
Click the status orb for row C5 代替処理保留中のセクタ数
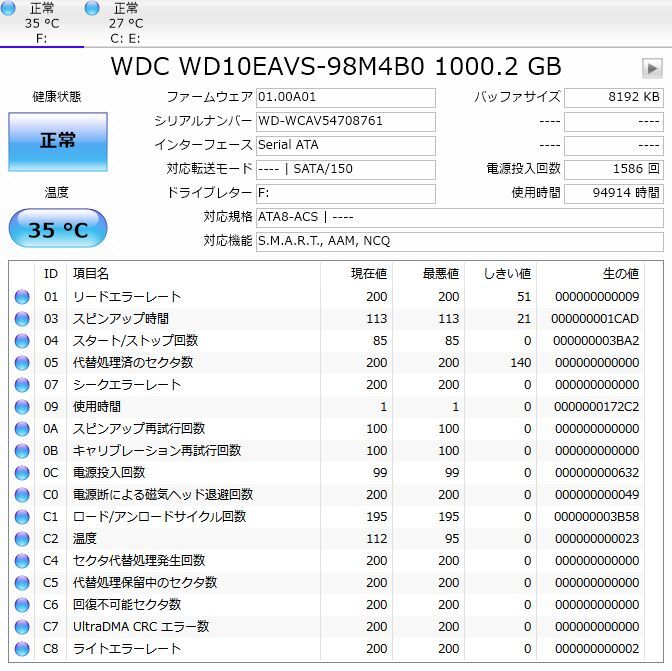pos(22,583)
